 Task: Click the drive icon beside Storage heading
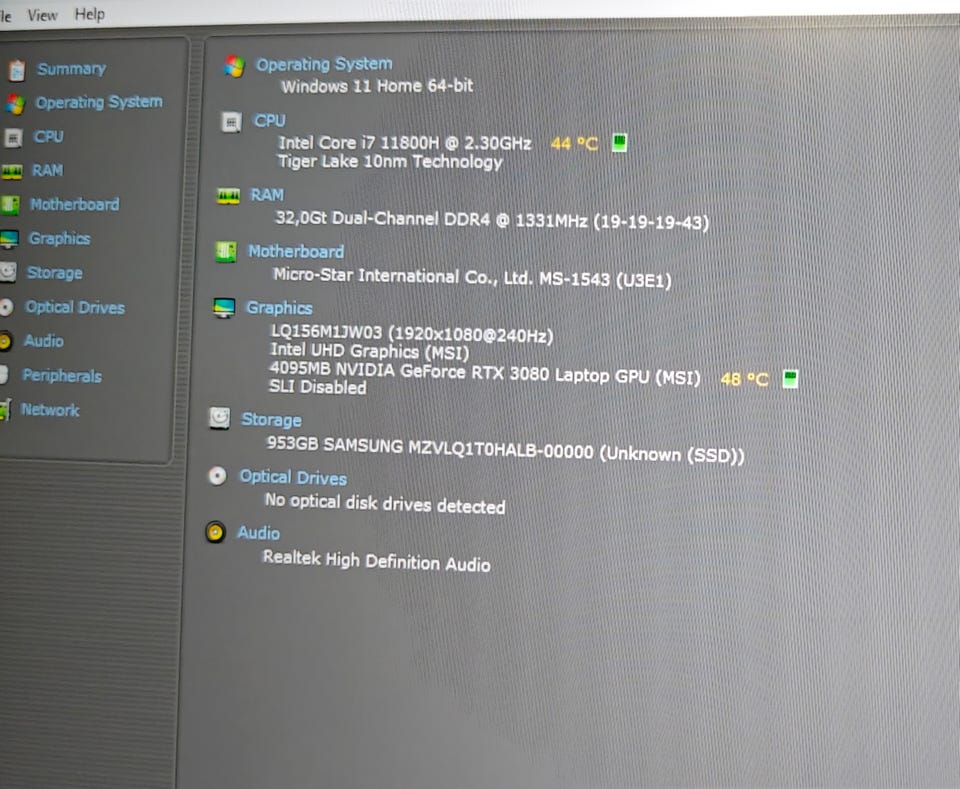[x=220, y=419]
